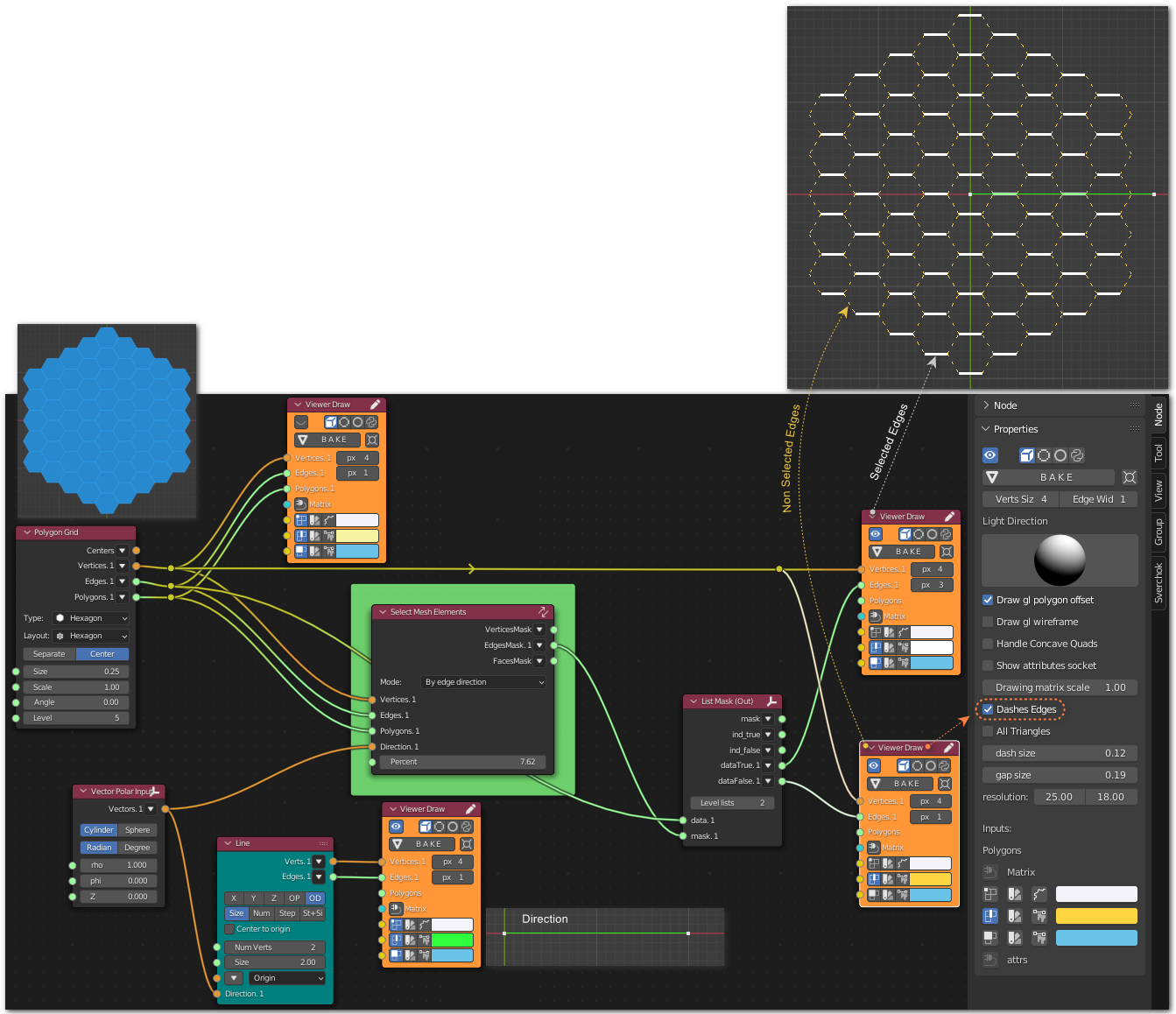
Task: Check Center to origin in Line node
Action: coord(229,929)
